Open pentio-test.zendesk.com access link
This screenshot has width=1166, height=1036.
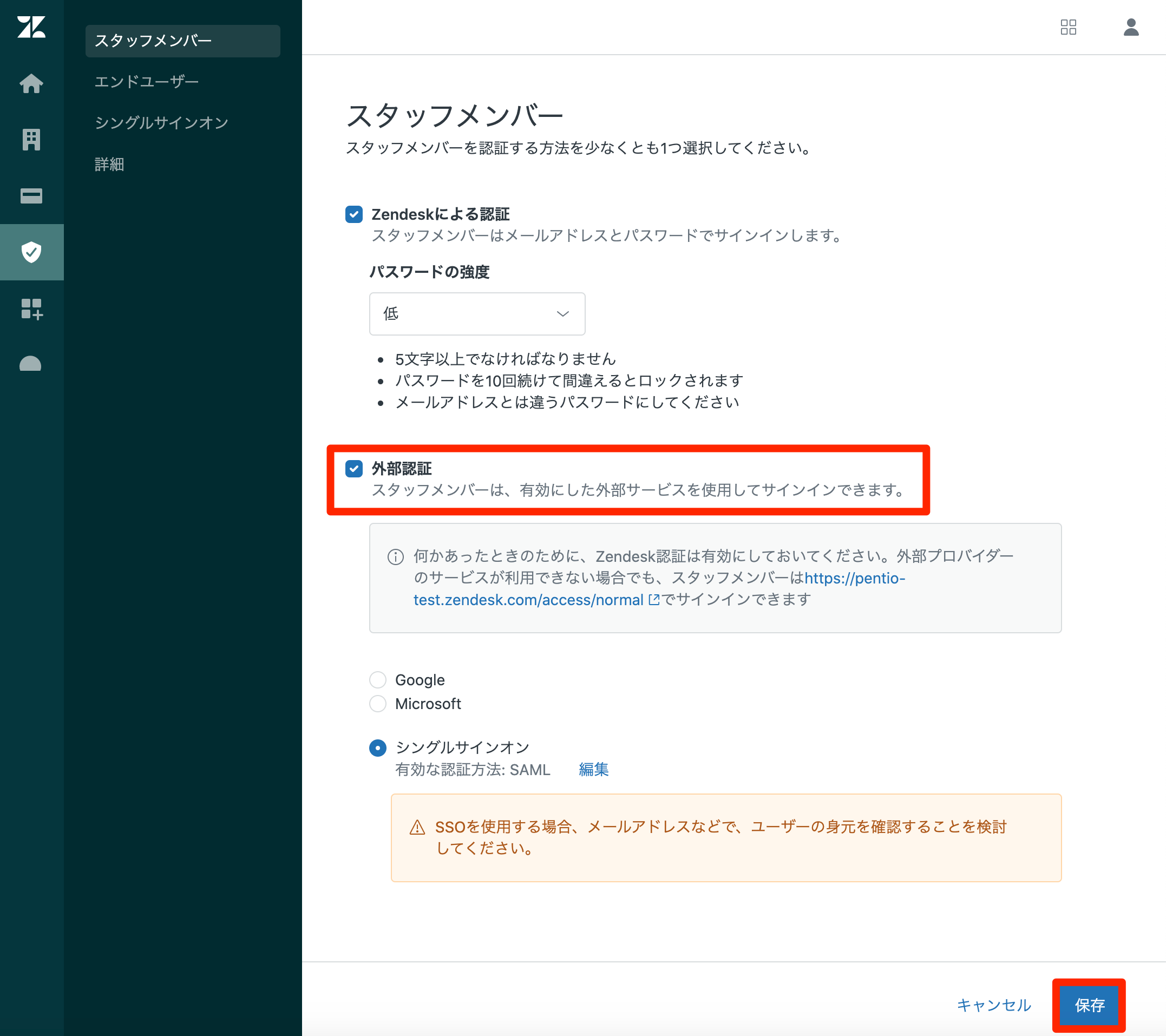click(x=659, y=589)
